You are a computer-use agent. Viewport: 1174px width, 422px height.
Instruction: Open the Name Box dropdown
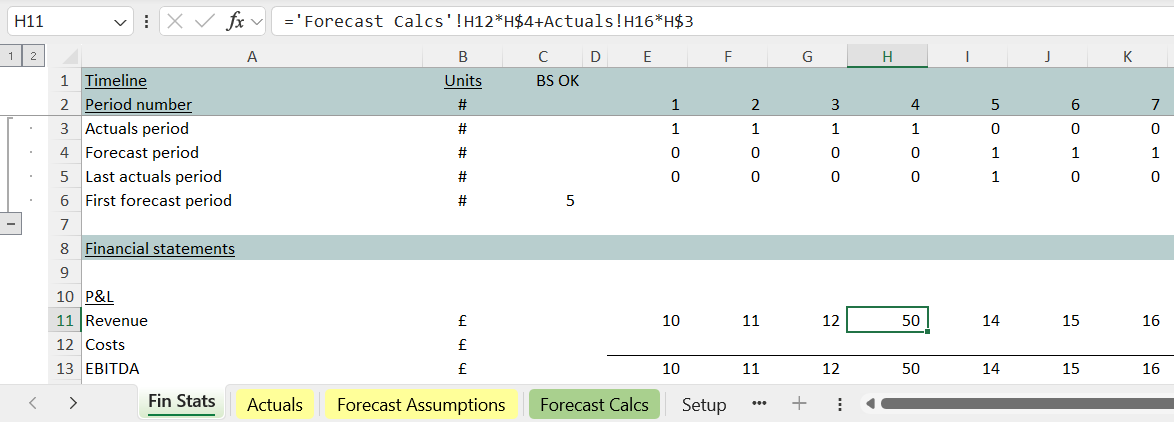[120, 21]
